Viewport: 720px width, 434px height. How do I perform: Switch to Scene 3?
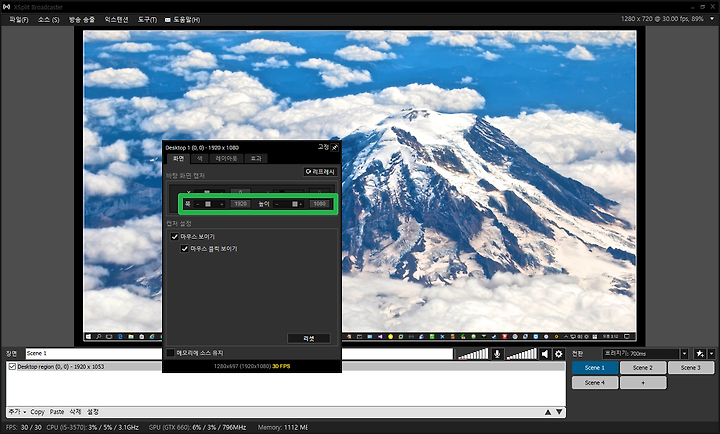tap(691, 367)
